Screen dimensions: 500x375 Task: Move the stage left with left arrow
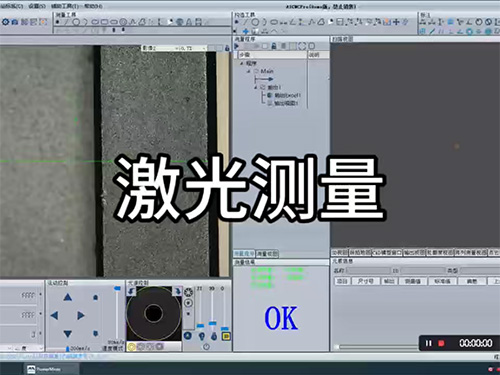[54, 315]
